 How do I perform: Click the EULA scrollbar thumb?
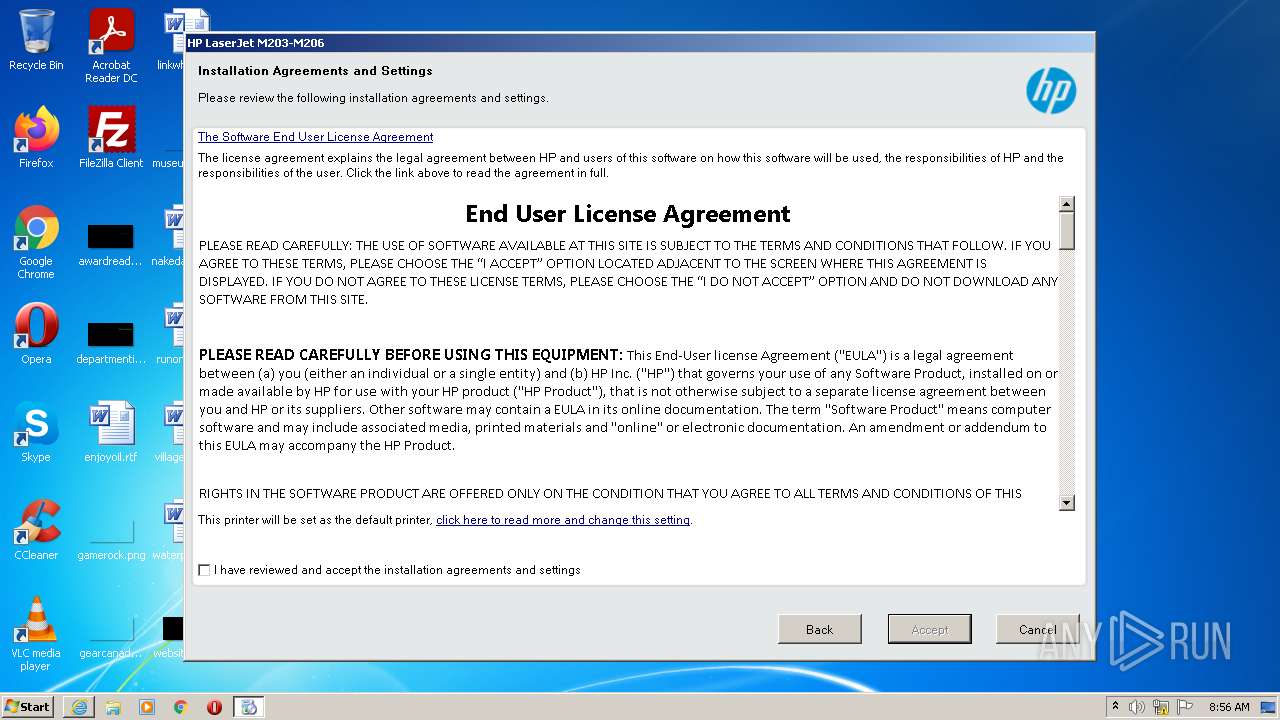(1067, 231)
